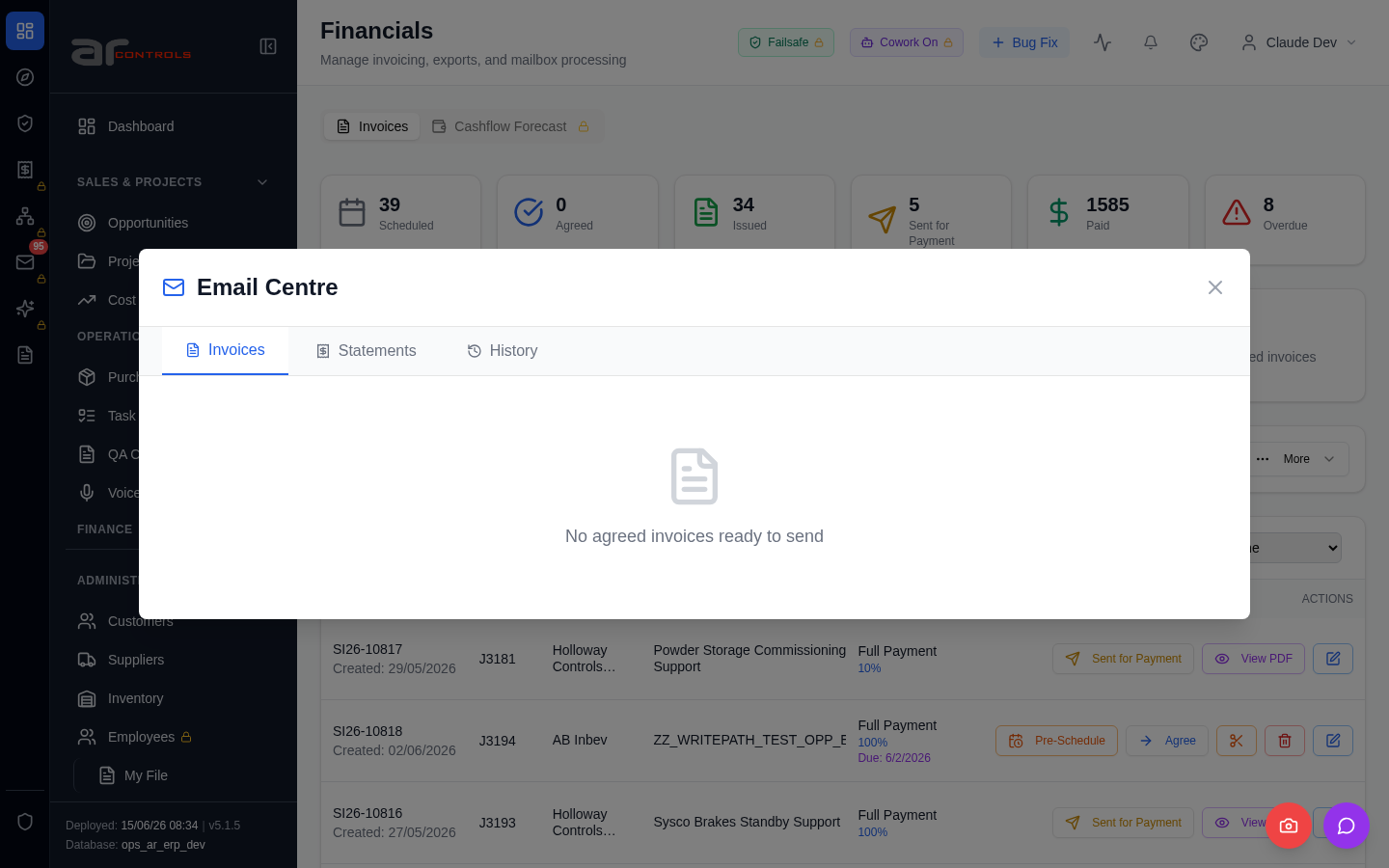Click the ar Controls logo

click(x=131, y=51)
